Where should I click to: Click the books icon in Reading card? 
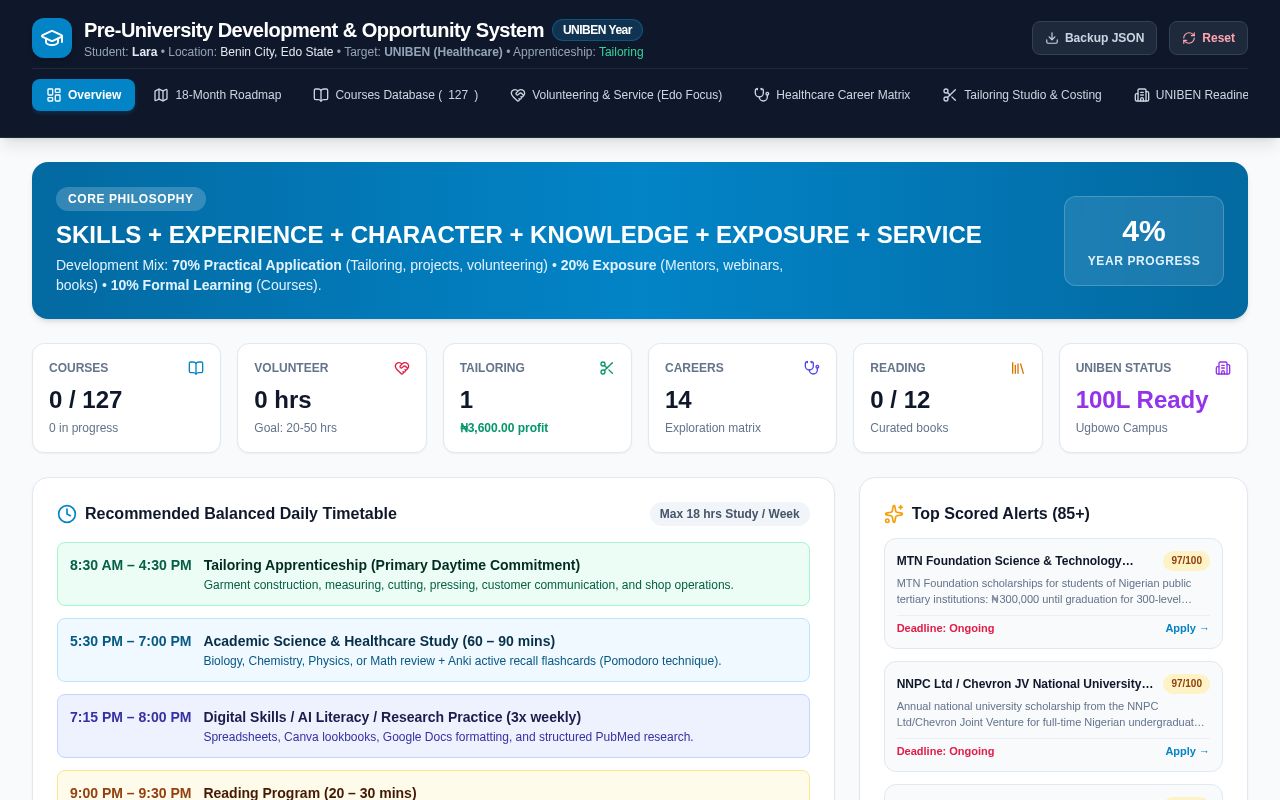[1018, 368]
